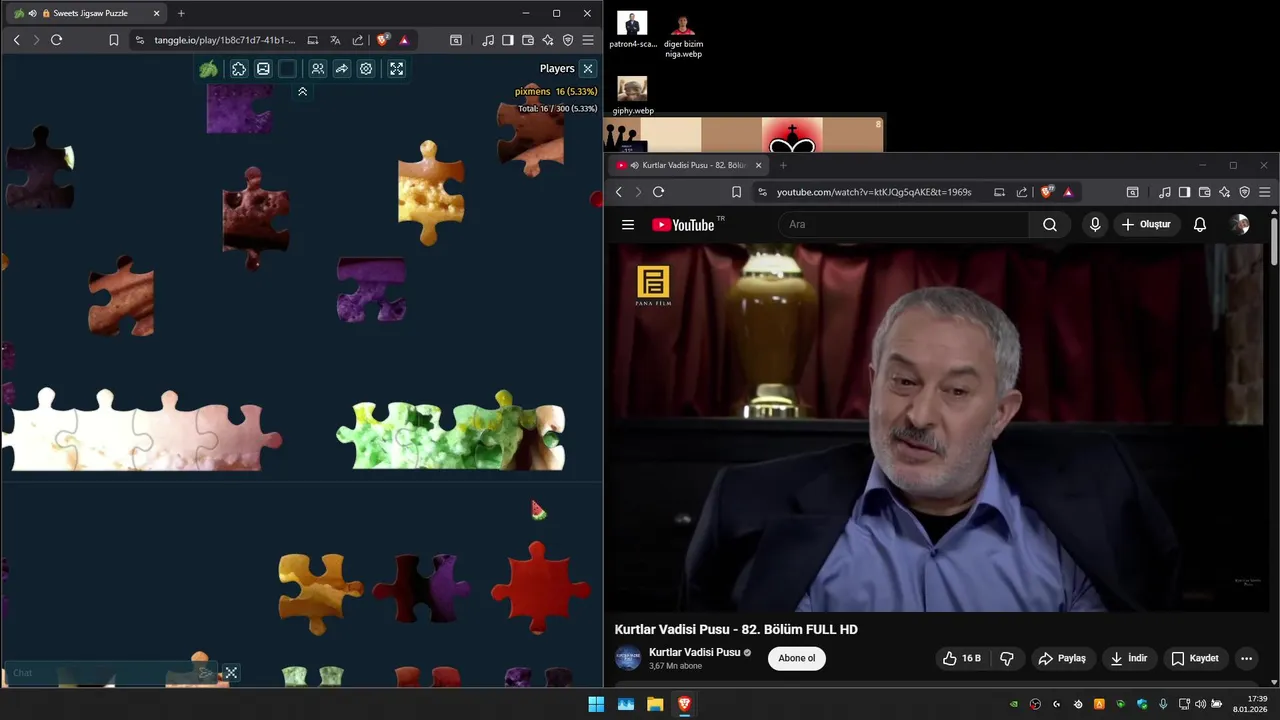Open the YouTube account avatar menu
Image resolution: width=1280 pixels, height=720 pixels.
(x=1240, y=225)
